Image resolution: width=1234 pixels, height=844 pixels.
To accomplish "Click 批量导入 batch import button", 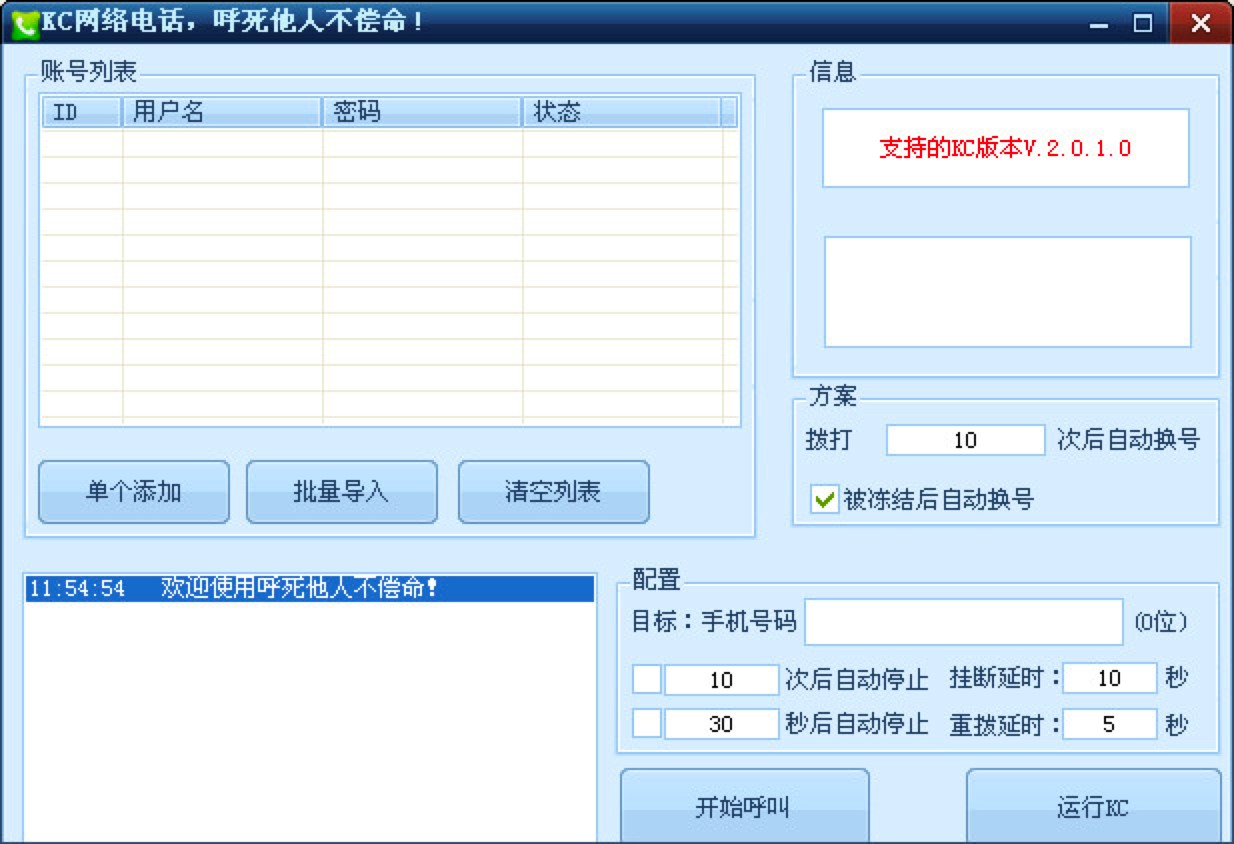I will click(x=342, y=492).
